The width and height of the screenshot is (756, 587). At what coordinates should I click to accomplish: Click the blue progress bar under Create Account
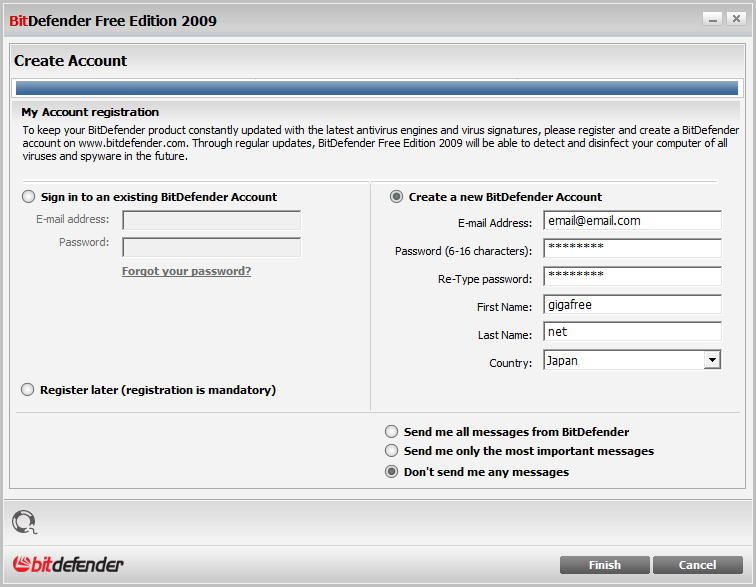point(377,88)
